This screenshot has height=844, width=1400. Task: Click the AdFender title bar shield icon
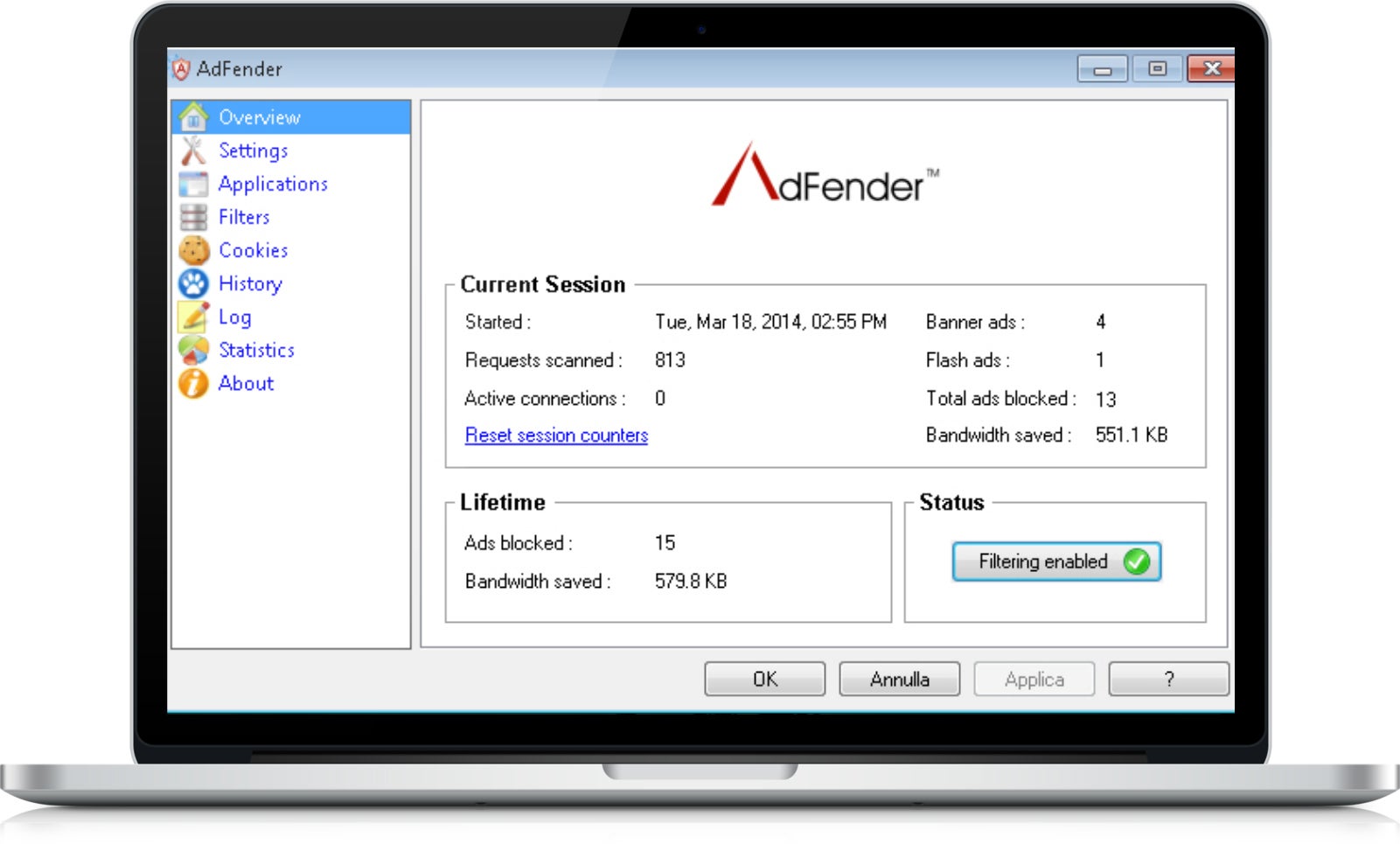click(x=181, y=69)
